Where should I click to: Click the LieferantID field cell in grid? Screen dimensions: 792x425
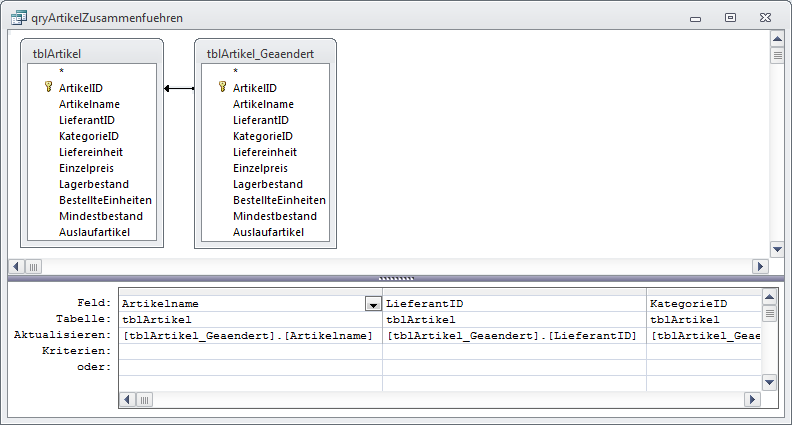[x=513, y=303]
